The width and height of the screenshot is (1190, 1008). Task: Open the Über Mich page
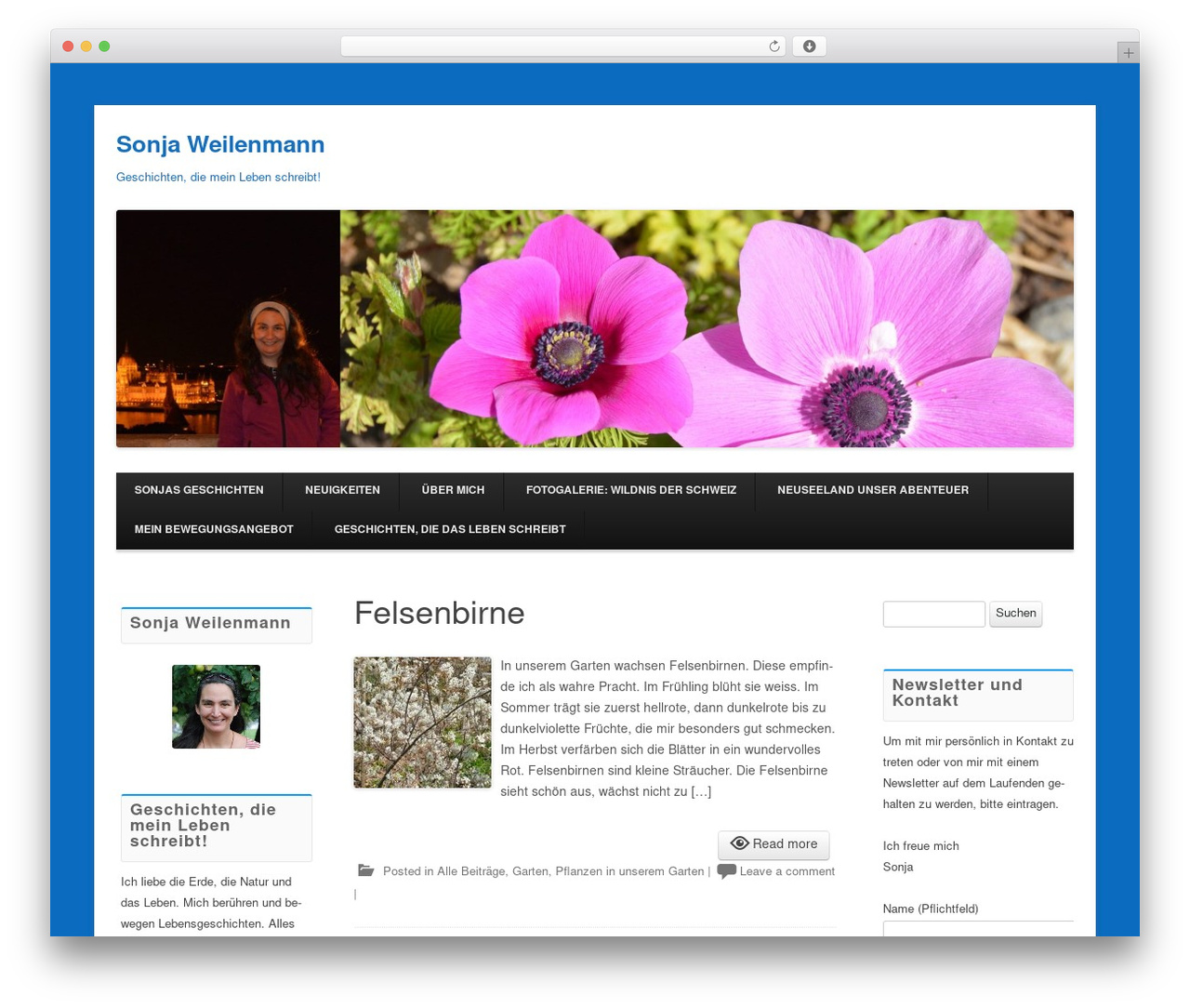(x=453, y=490)
